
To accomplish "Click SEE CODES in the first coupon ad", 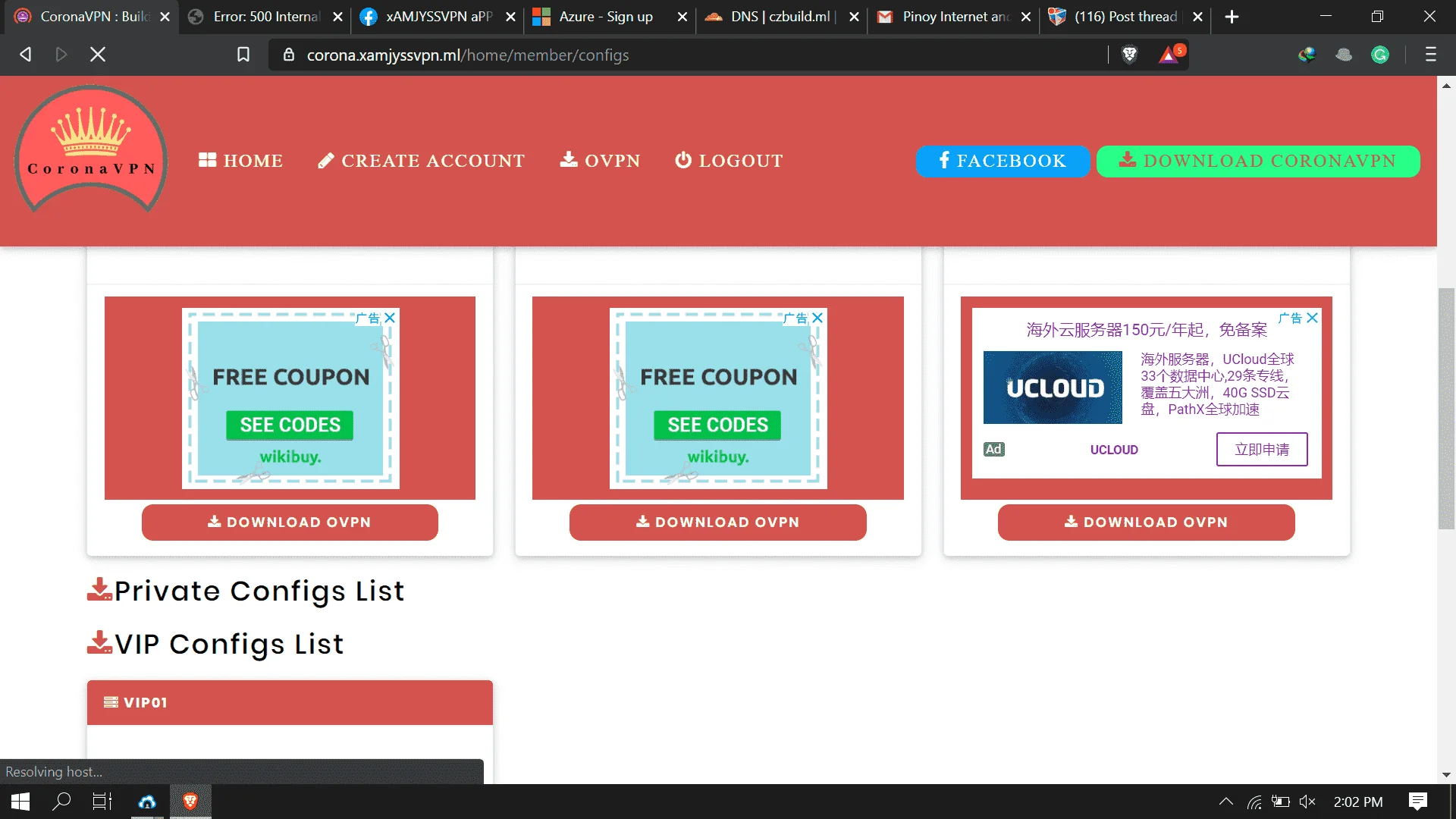I will 290,425.
